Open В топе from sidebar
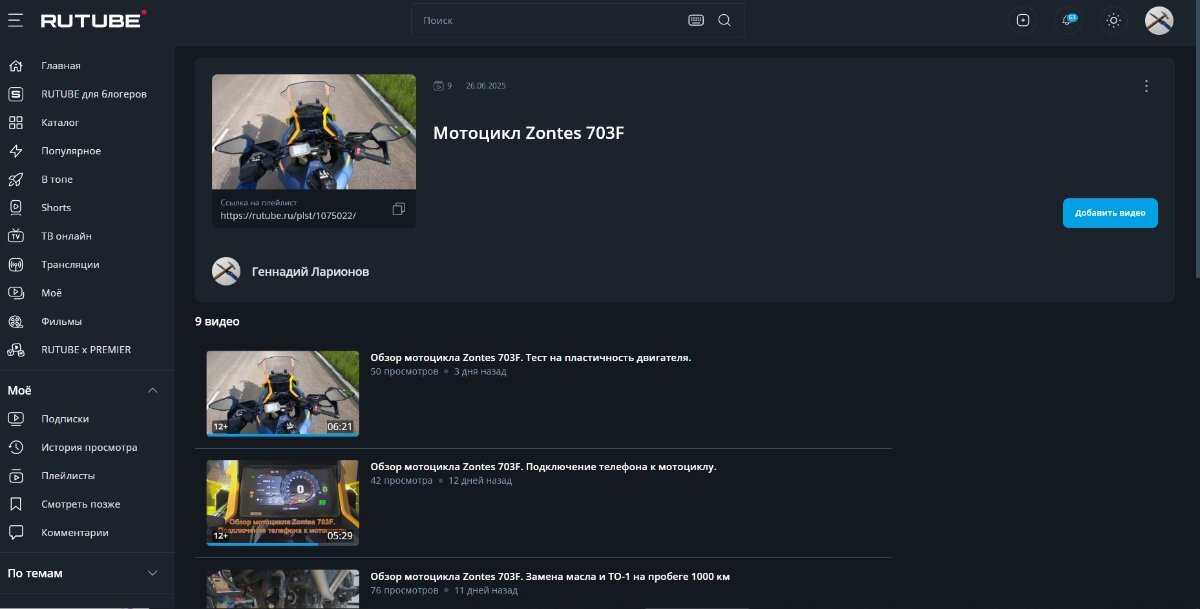The height and width of the screenshot is (609, 1200). click(x=57, y=180)
